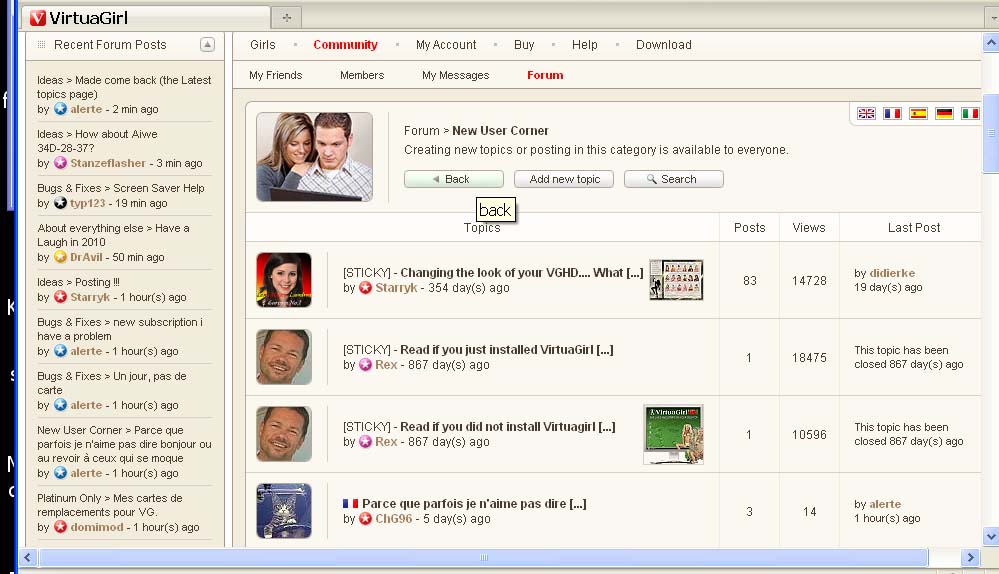Screen dimensions: 999x574
Task: Open Starryk's profile from sticky topic
Action: click(396, 288)
